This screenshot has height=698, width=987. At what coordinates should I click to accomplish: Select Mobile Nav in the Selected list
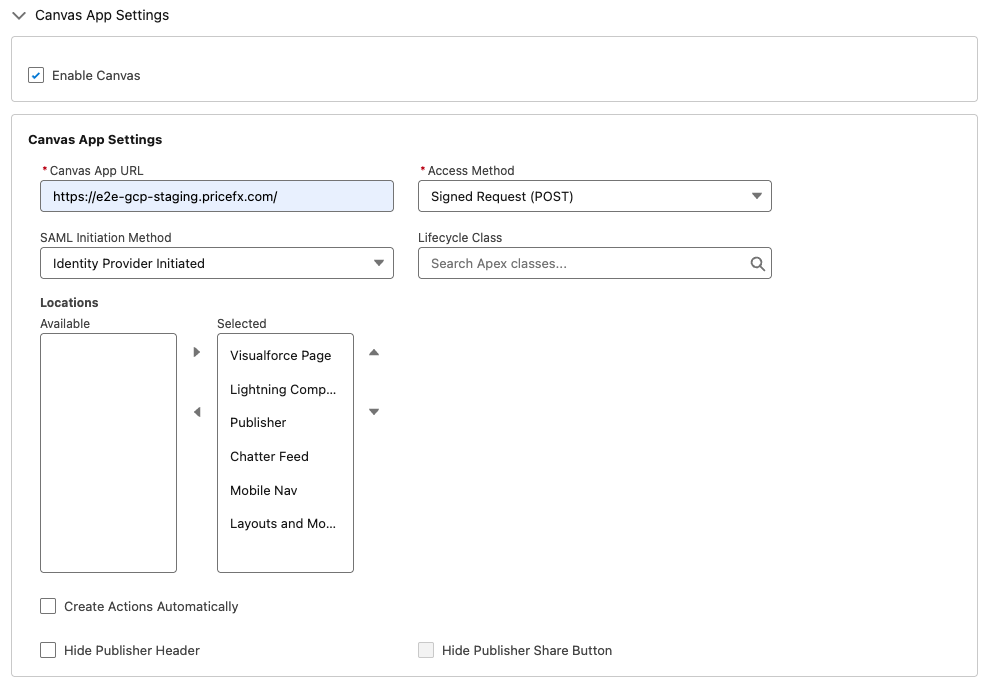tap(263, 490)
